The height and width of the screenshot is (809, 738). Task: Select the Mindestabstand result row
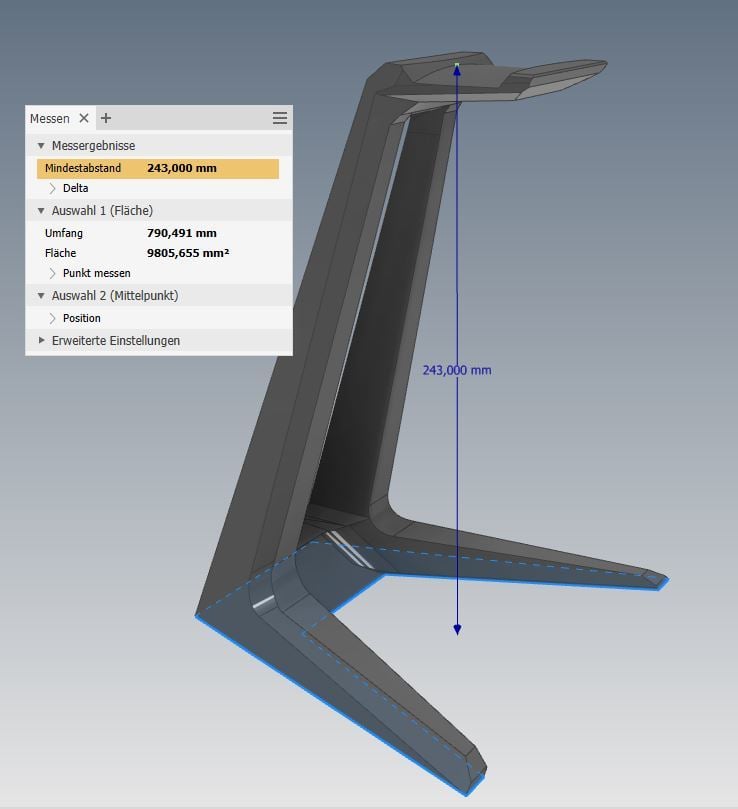pyautogui.click(x=158, y=169)
